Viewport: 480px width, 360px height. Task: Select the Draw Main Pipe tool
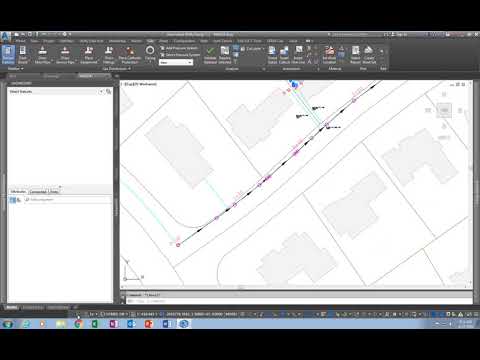tap(42, 55)
